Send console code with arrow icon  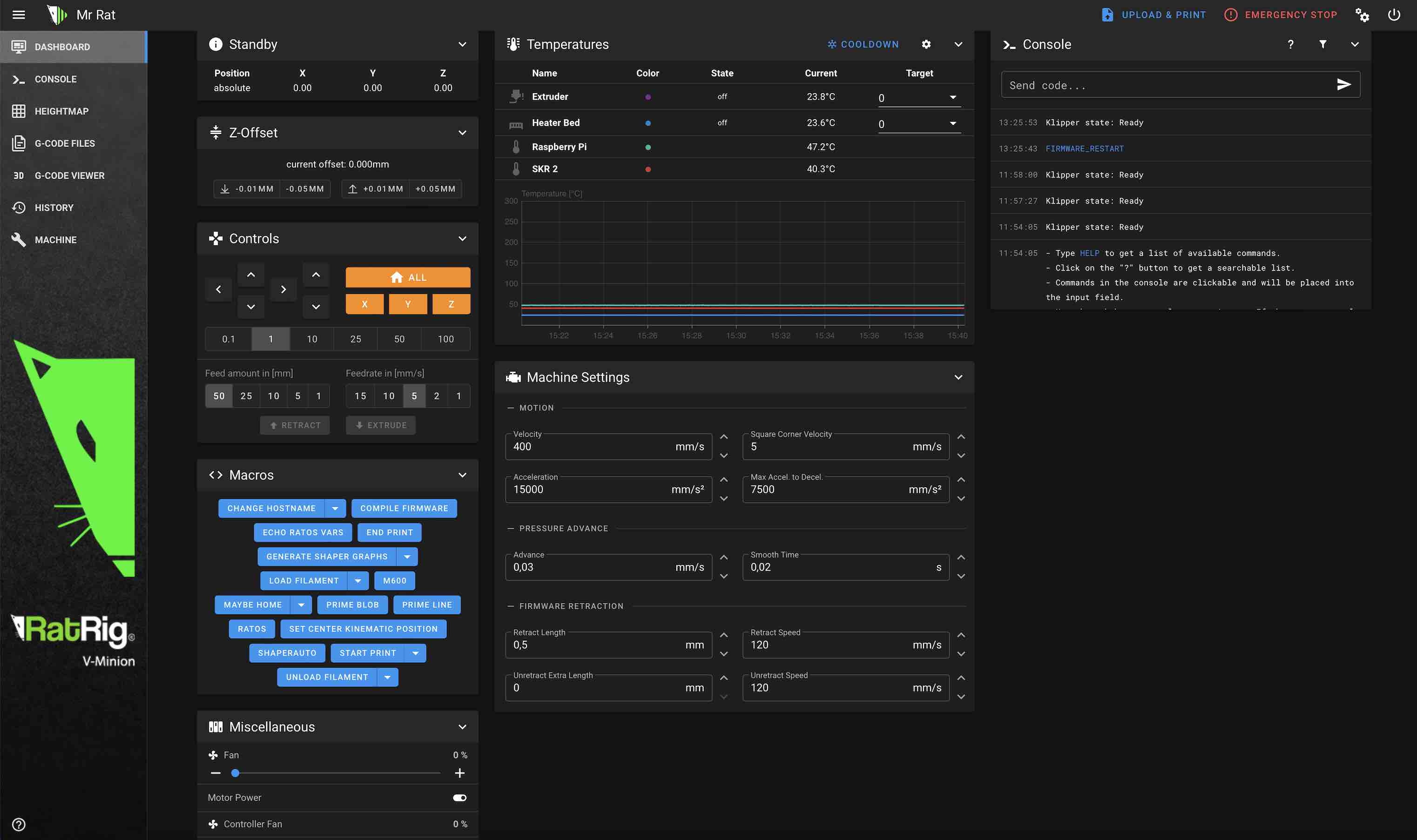(x=1343, y=85)
